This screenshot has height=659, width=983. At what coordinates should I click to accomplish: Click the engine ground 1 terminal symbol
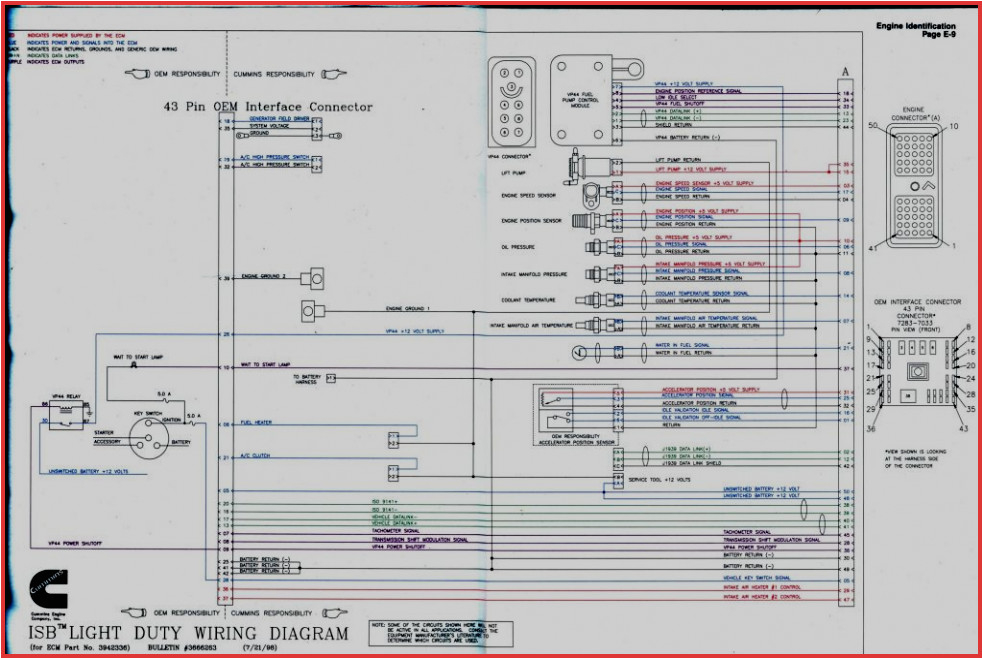point(310,311)
